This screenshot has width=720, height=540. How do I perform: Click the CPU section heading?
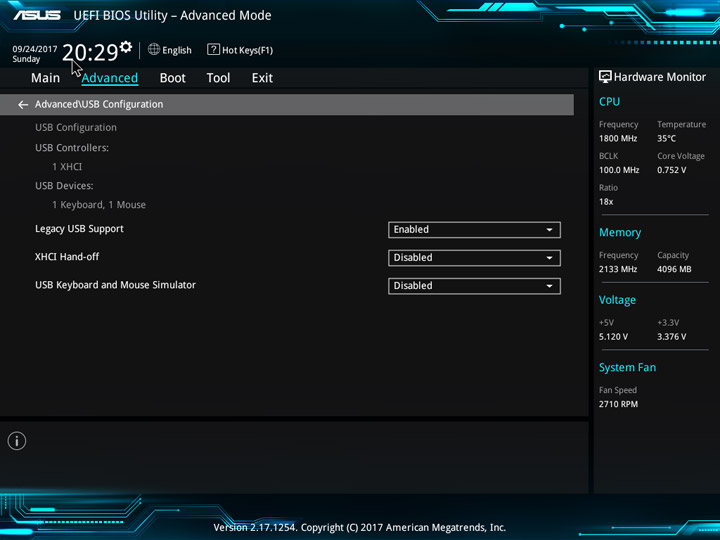609,101
